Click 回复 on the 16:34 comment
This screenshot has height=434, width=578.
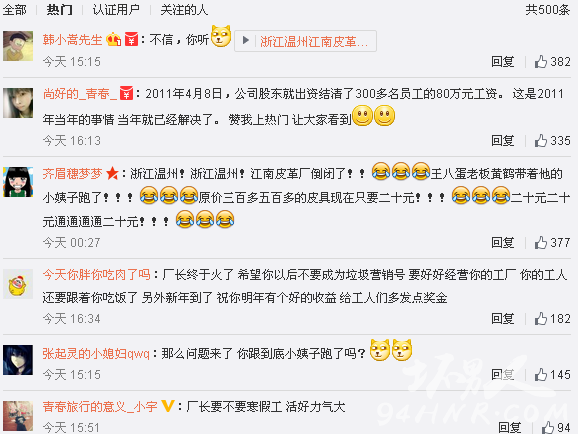502,319
